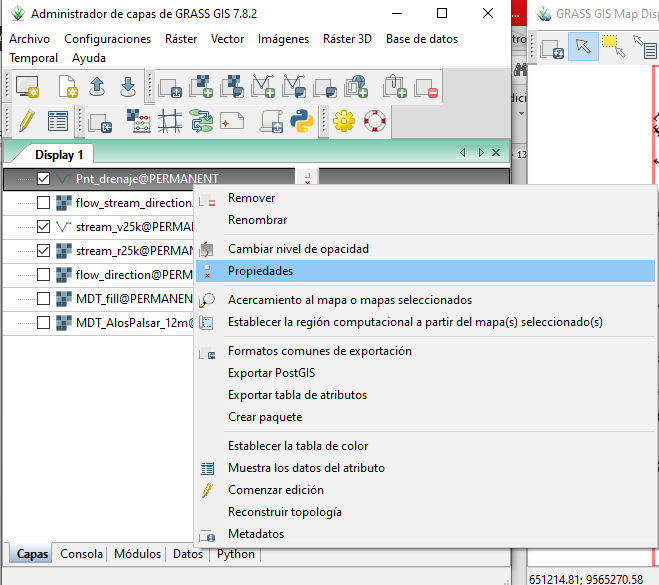Viewport: 659px width, 585px height.
Task: Check the MDT_fill layer checkbox
Action: (43, 299)
